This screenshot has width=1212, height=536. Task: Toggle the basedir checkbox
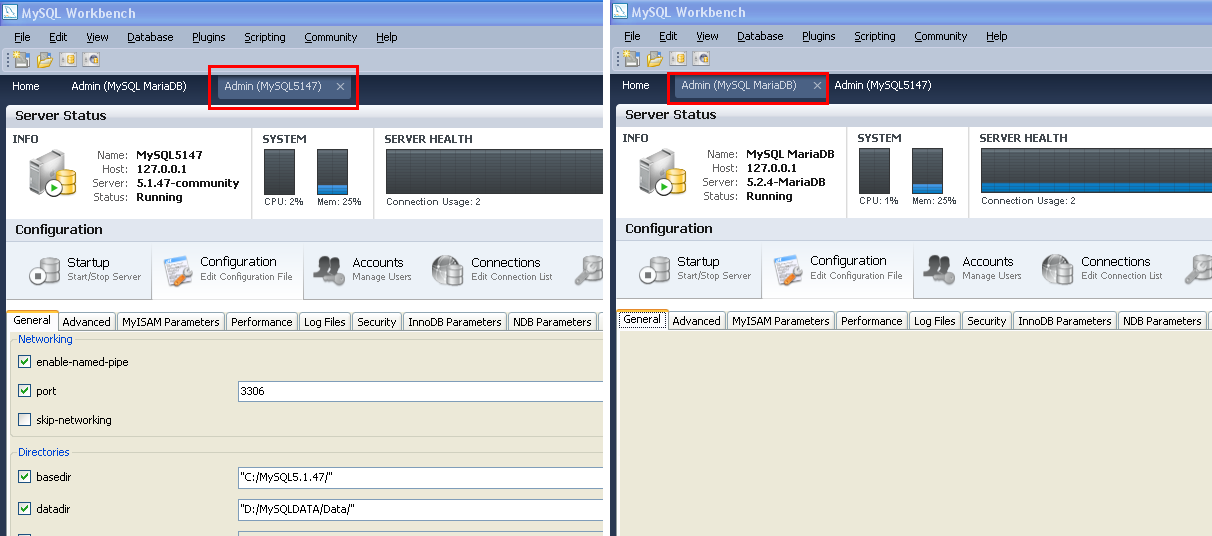25,477
